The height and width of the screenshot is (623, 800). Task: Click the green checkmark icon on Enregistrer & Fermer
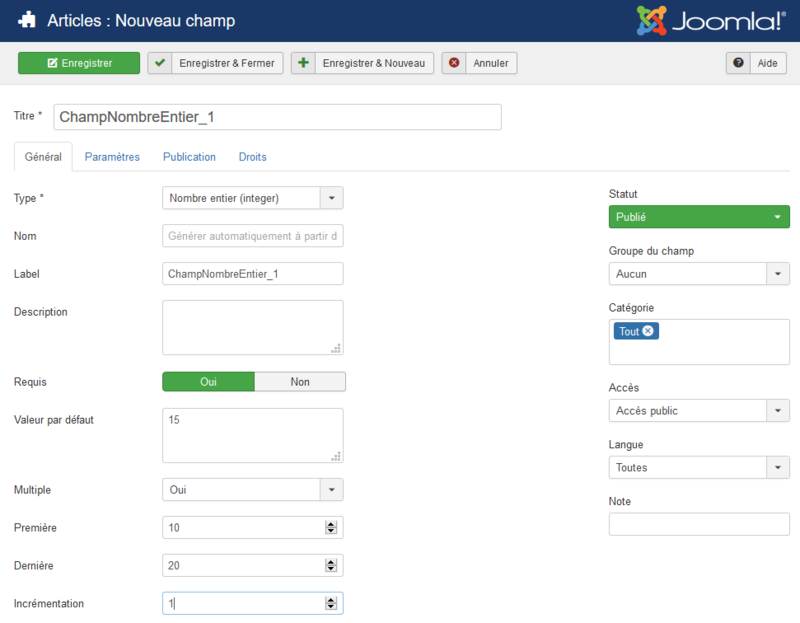click(159, 63)
